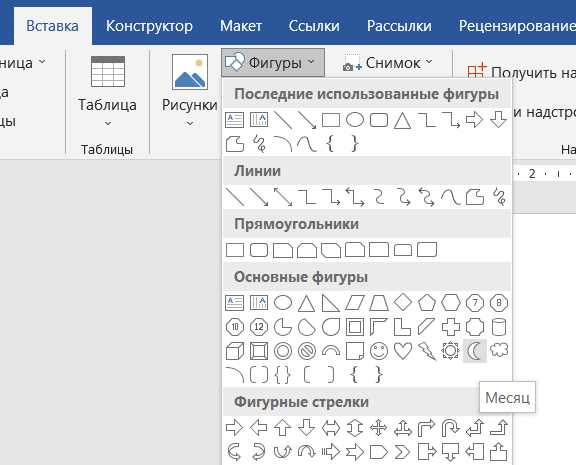Select the Double Bracket shape
The width and height of the screenshot is (576, 465).
click(259, 375)
